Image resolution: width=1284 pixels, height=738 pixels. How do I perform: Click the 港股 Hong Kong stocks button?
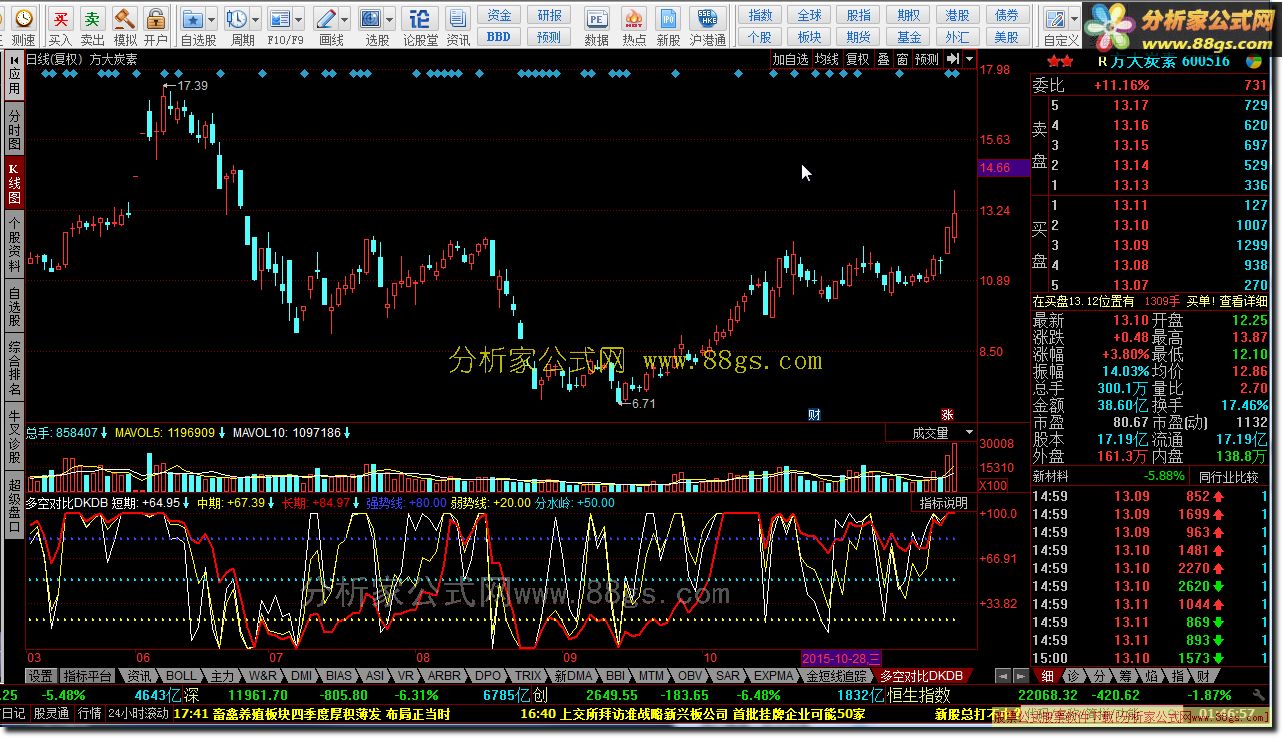click(x=957, y=15)
